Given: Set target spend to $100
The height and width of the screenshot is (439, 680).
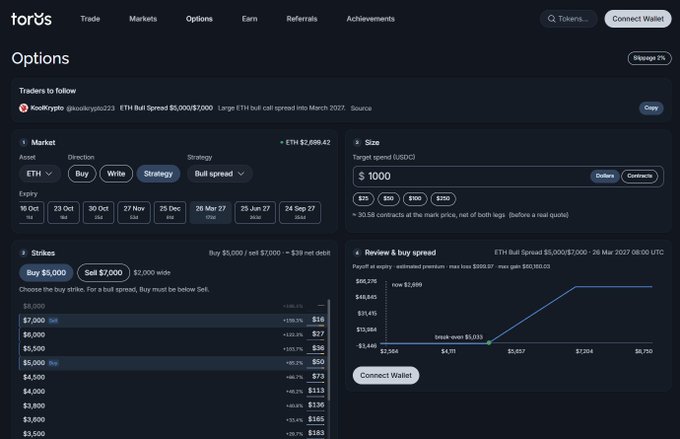Looking at the screenshot, I should point(415,199).
